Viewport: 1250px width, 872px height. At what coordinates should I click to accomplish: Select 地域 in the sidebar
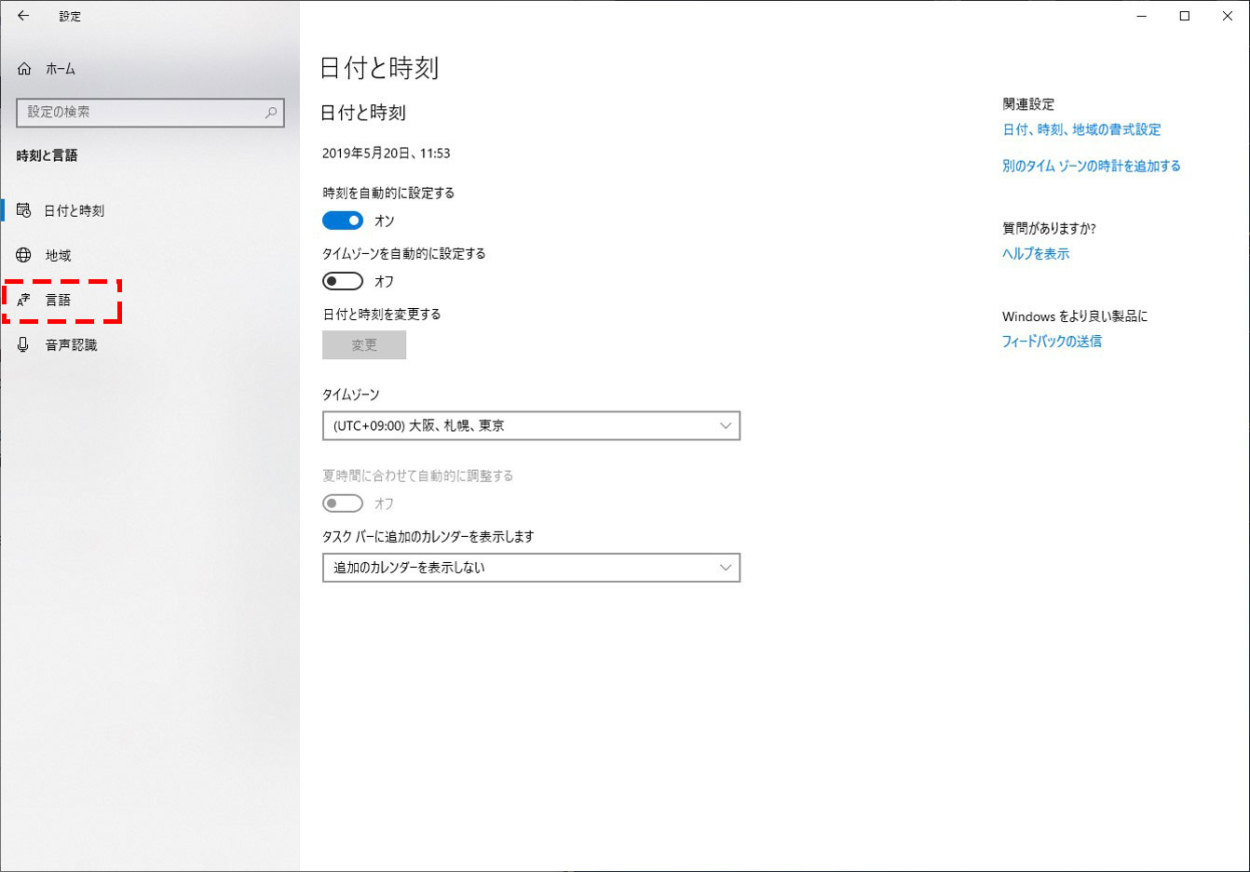(58, 255)
